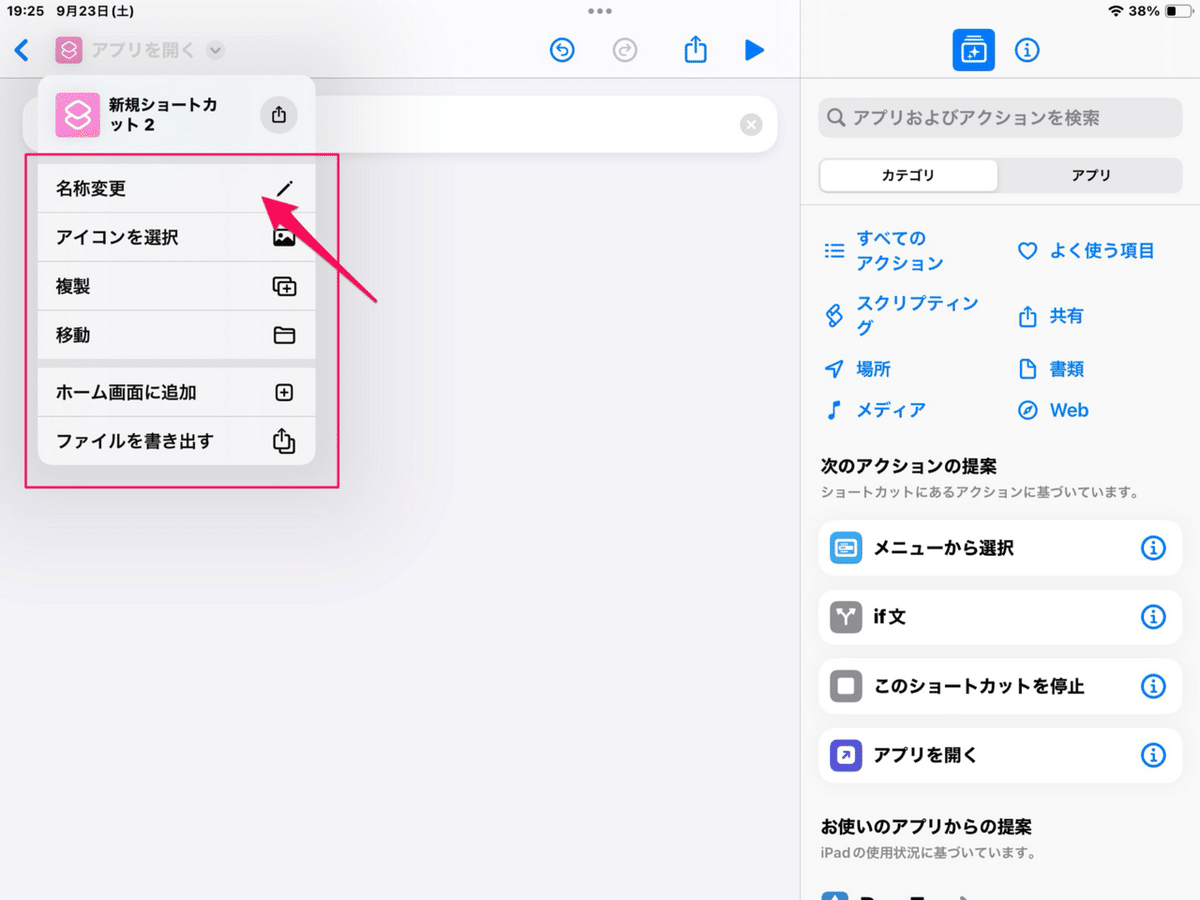Choose 名称変更 to rename shortcut
This screenshot has height=900, width=1200.
[176, 188]
